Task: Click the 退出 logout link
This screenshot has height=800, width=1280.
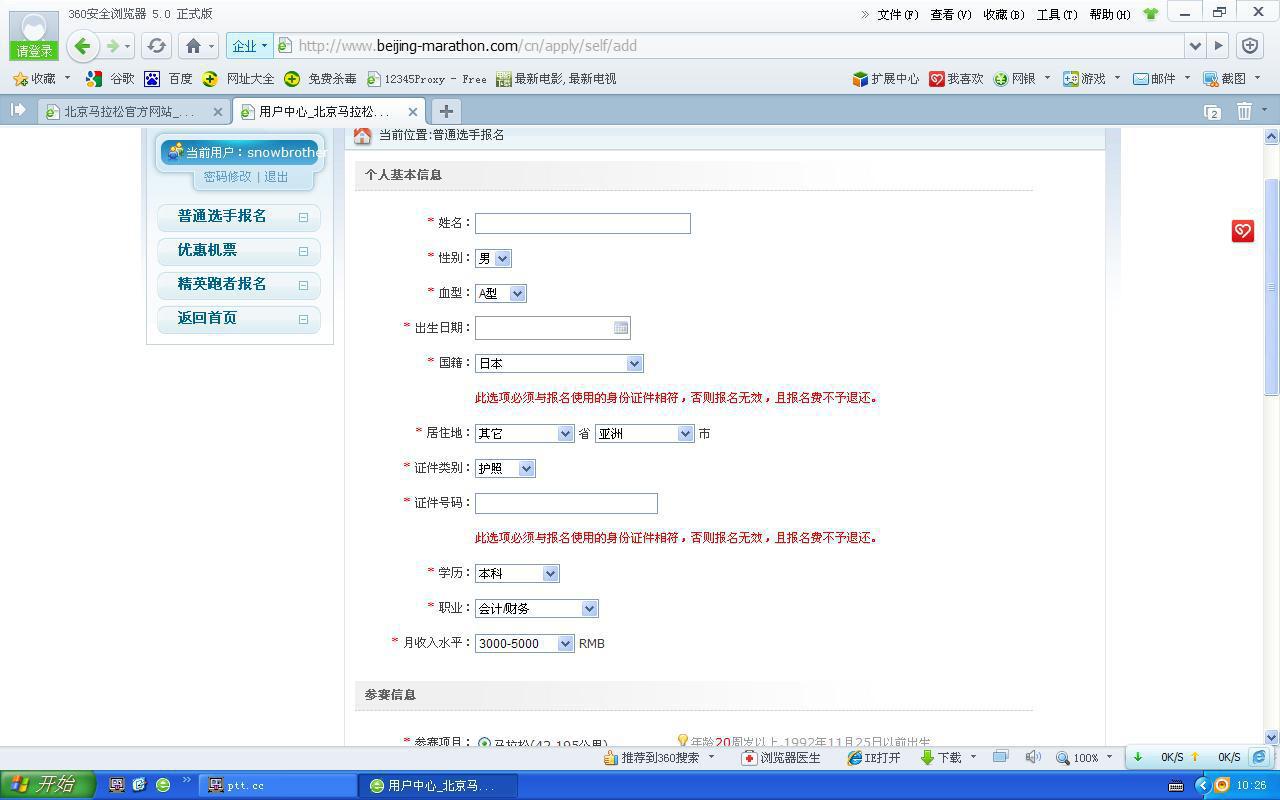Action: 276,177
